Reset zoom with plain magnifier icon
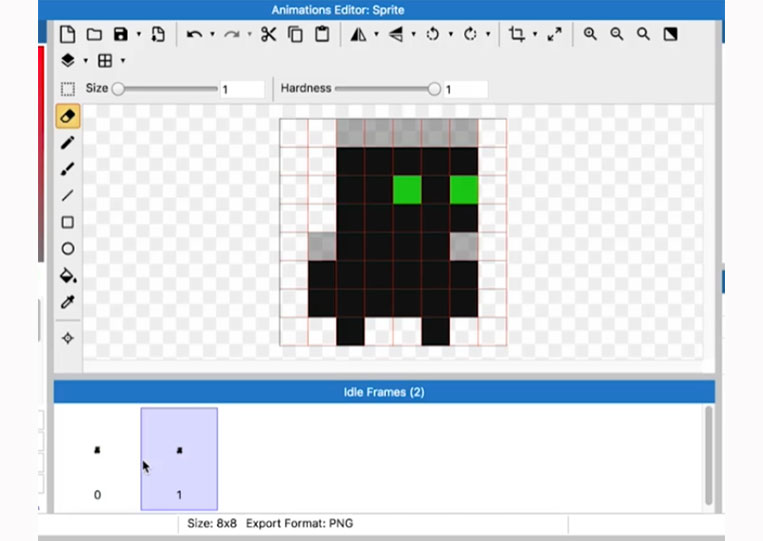 (643, 34)
